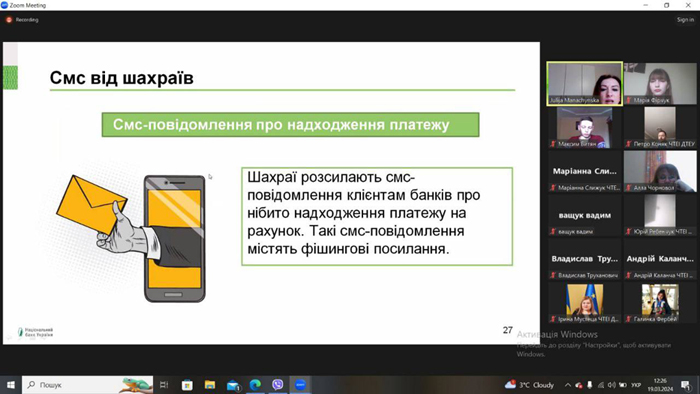Launch Microsoft Edge from the taskbar
The width and height of the screenshot is (700, 394).
point(255,384)
